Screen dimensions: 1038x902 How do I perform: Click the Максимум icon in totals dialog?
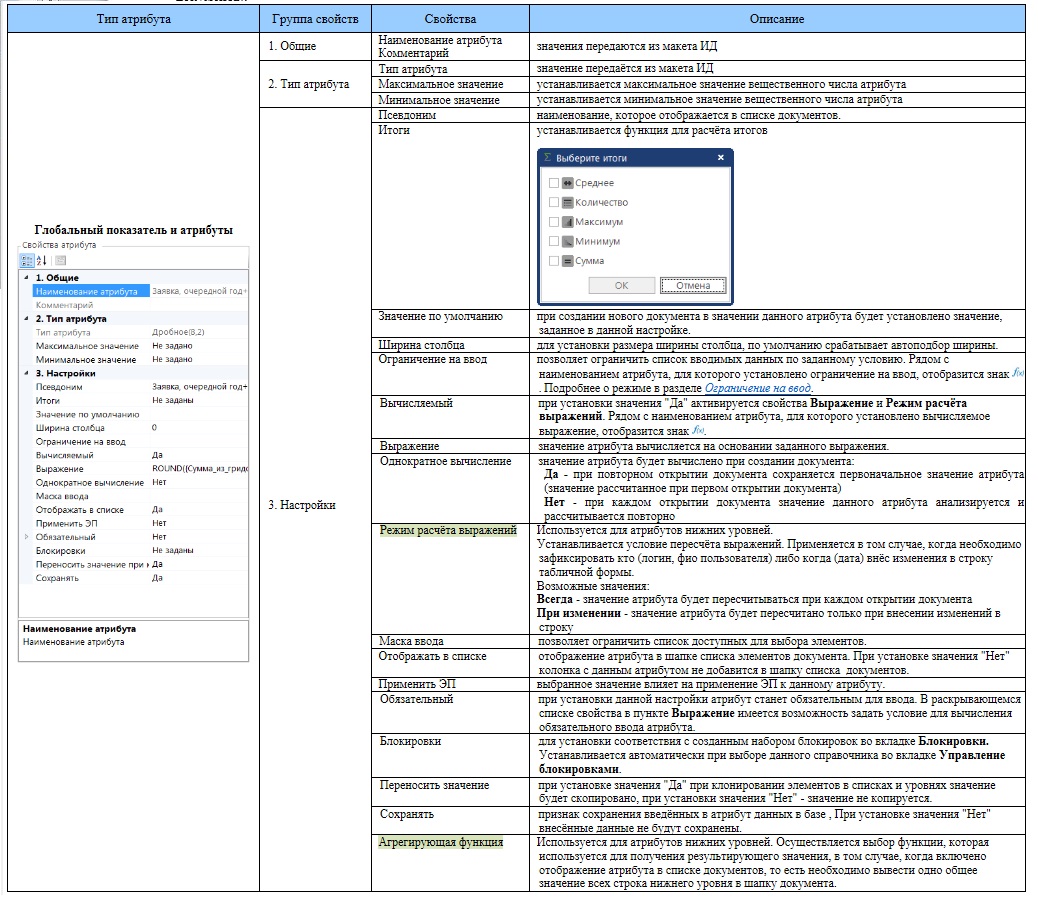click(567, 222)
